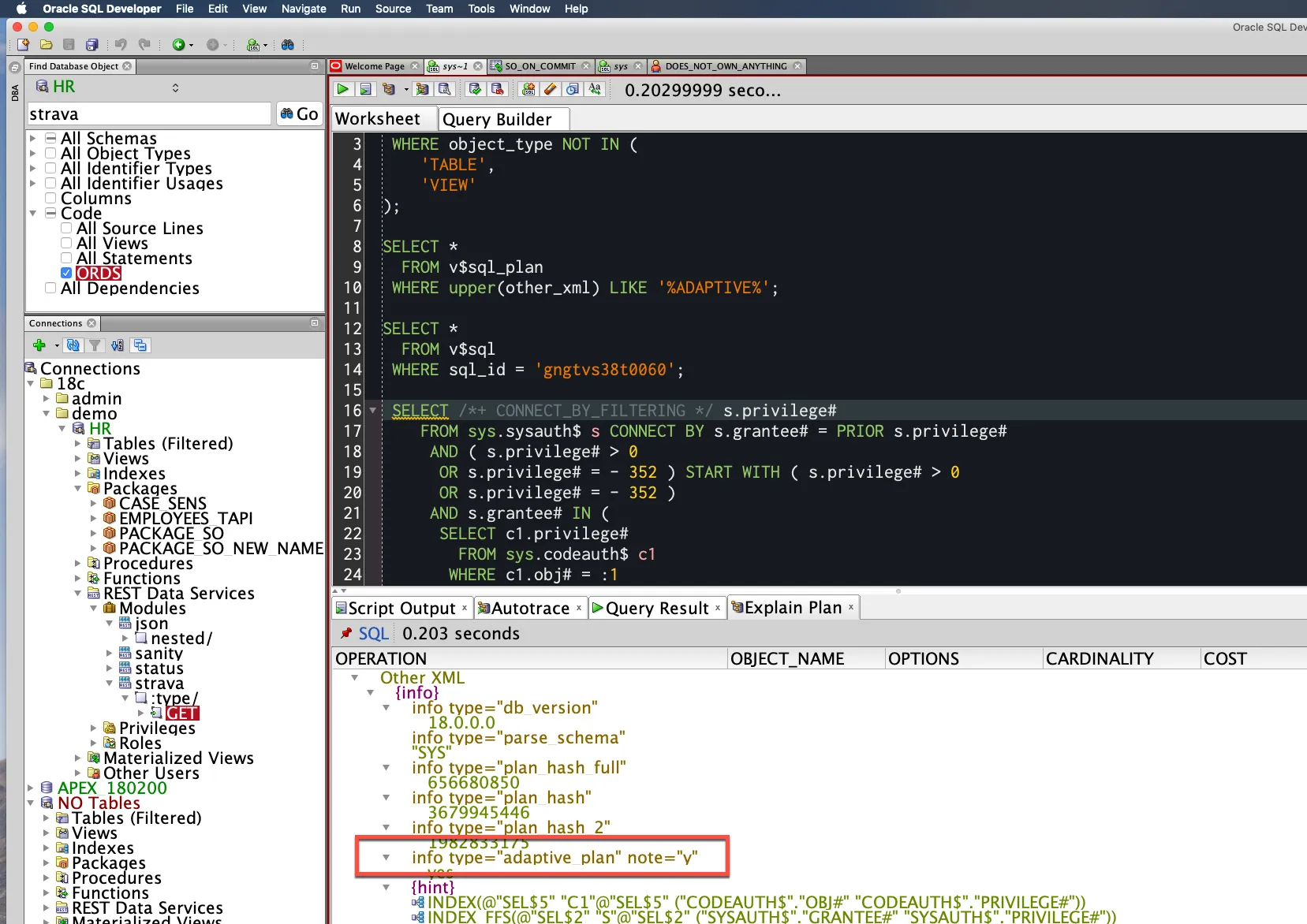Open SQL History with the clock icon

573,89
